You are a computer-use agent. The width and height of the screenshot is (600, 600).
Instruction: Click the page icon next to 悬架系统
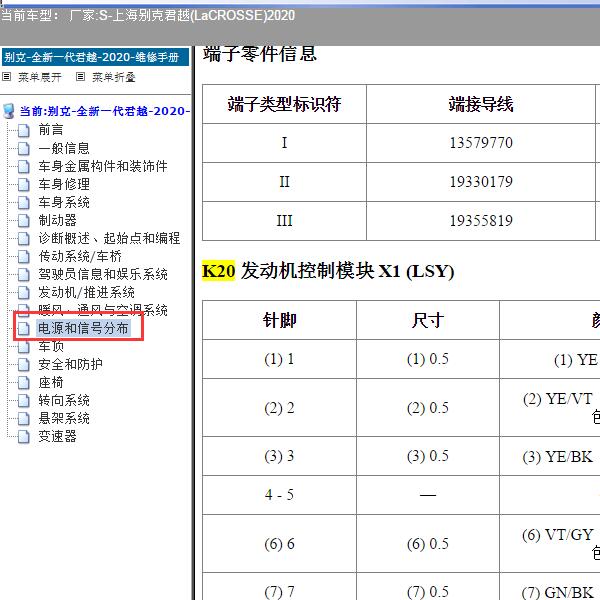point(24,418)
